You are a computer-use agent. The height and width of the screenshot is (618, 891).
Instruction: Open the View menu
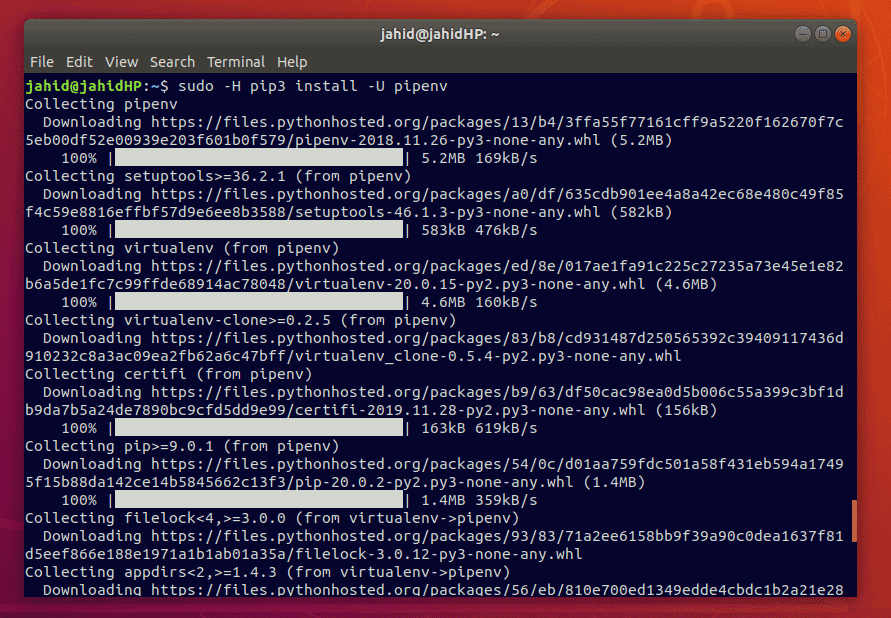[121, 62]
